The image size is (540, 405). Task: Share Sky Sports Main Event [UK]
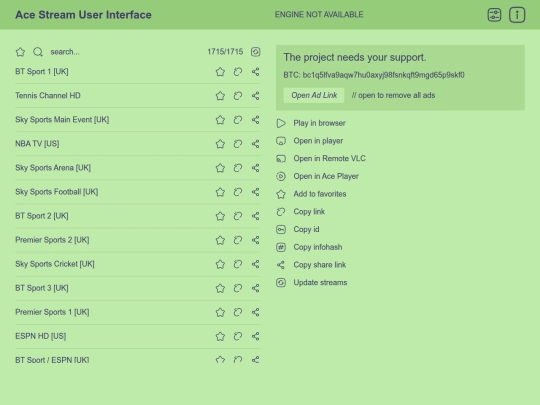256,120
